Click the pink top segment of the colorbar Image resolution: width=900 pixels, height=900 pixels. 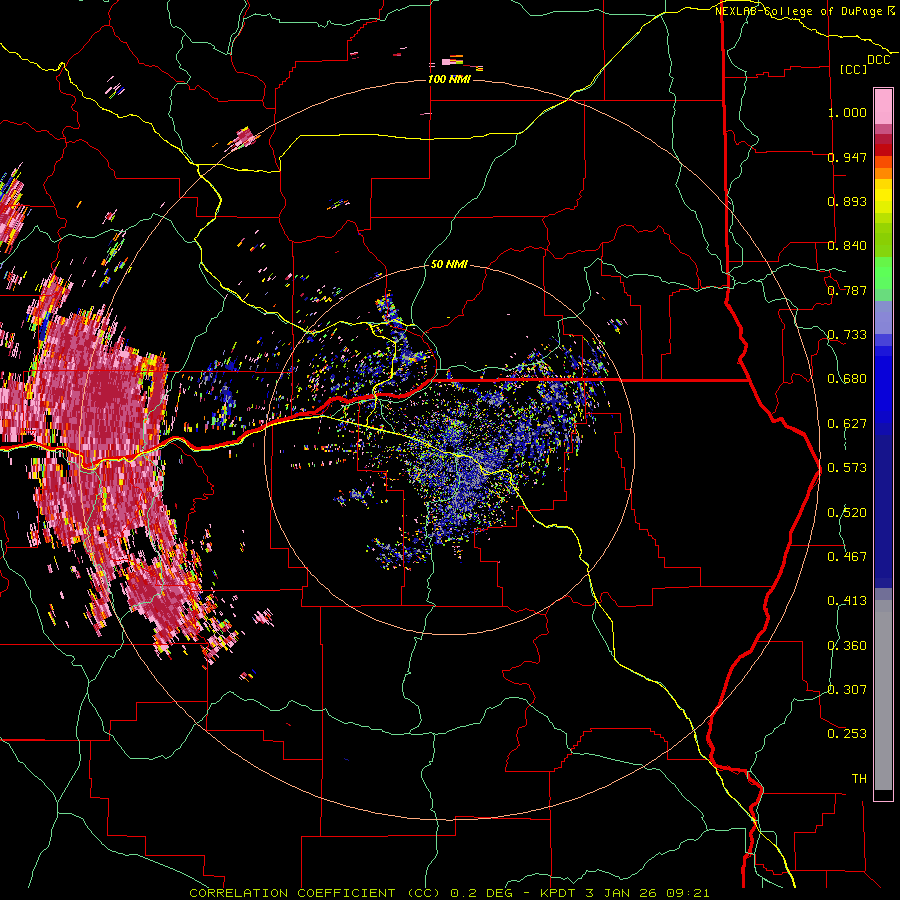point(883,106)
